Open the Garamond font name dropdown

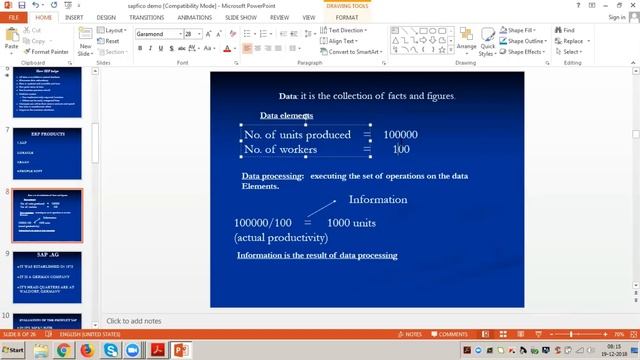[x=180, y=34]
